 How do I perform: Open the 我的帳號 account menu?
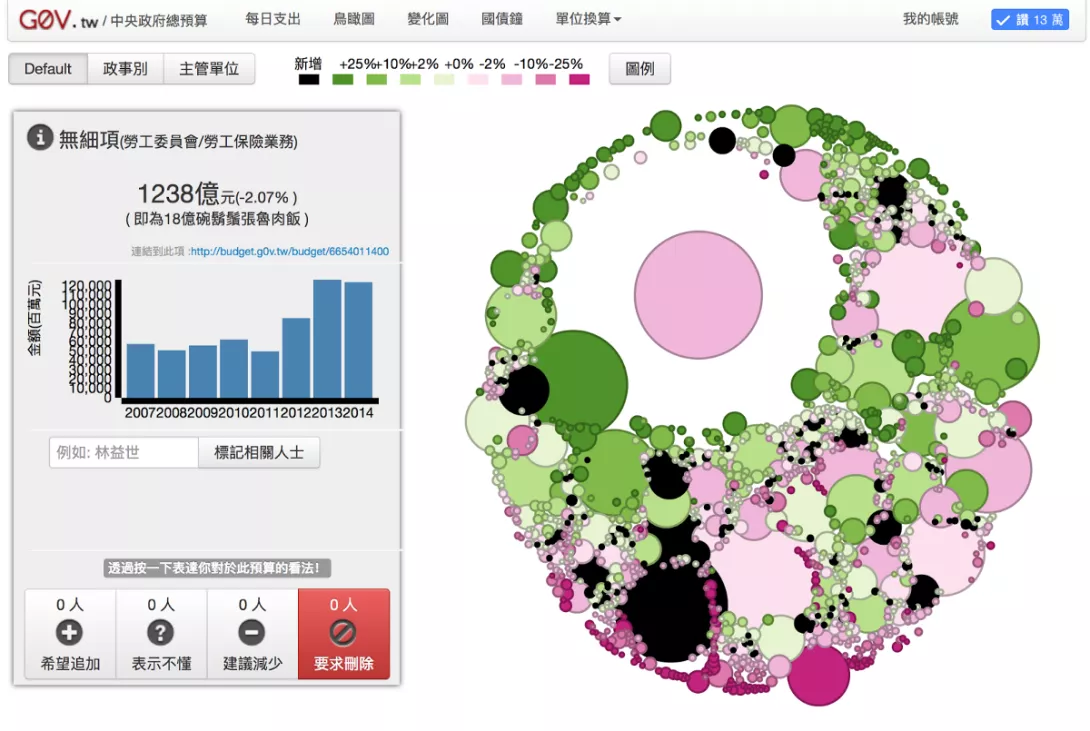pyautogui.click(x=930, y=19)
